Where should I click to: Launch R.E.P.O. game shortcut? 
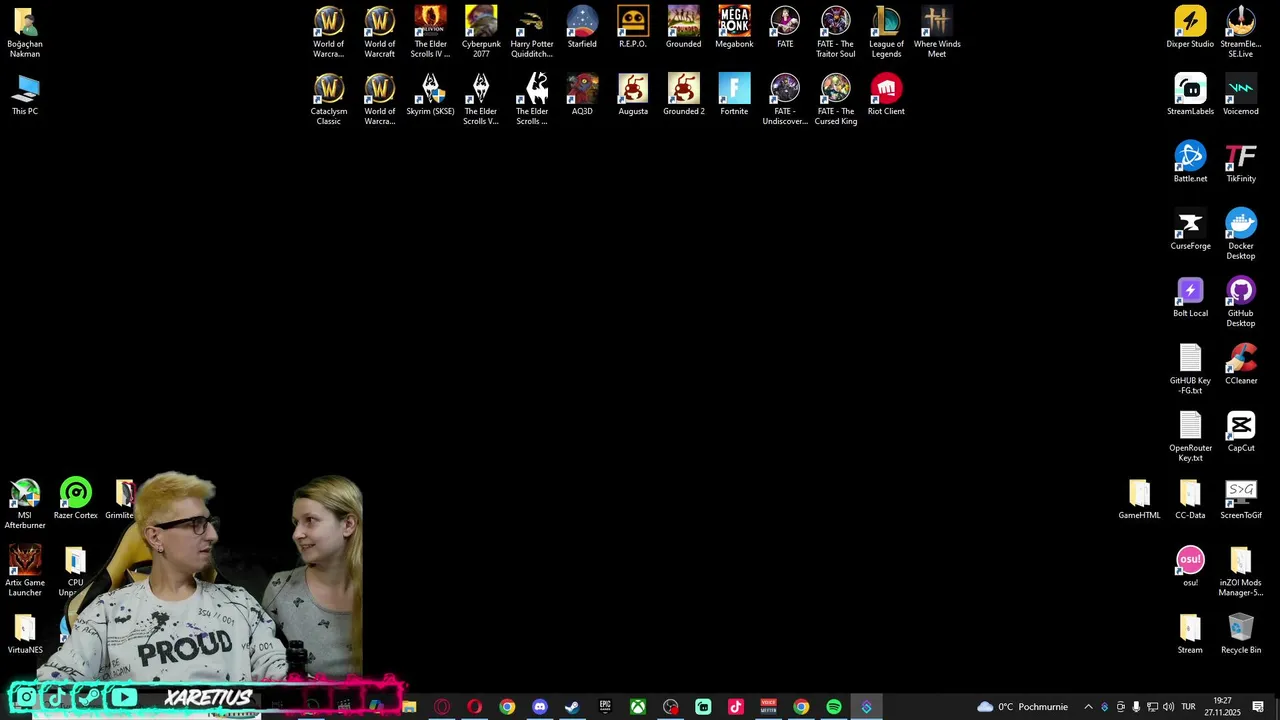(633, 27)
